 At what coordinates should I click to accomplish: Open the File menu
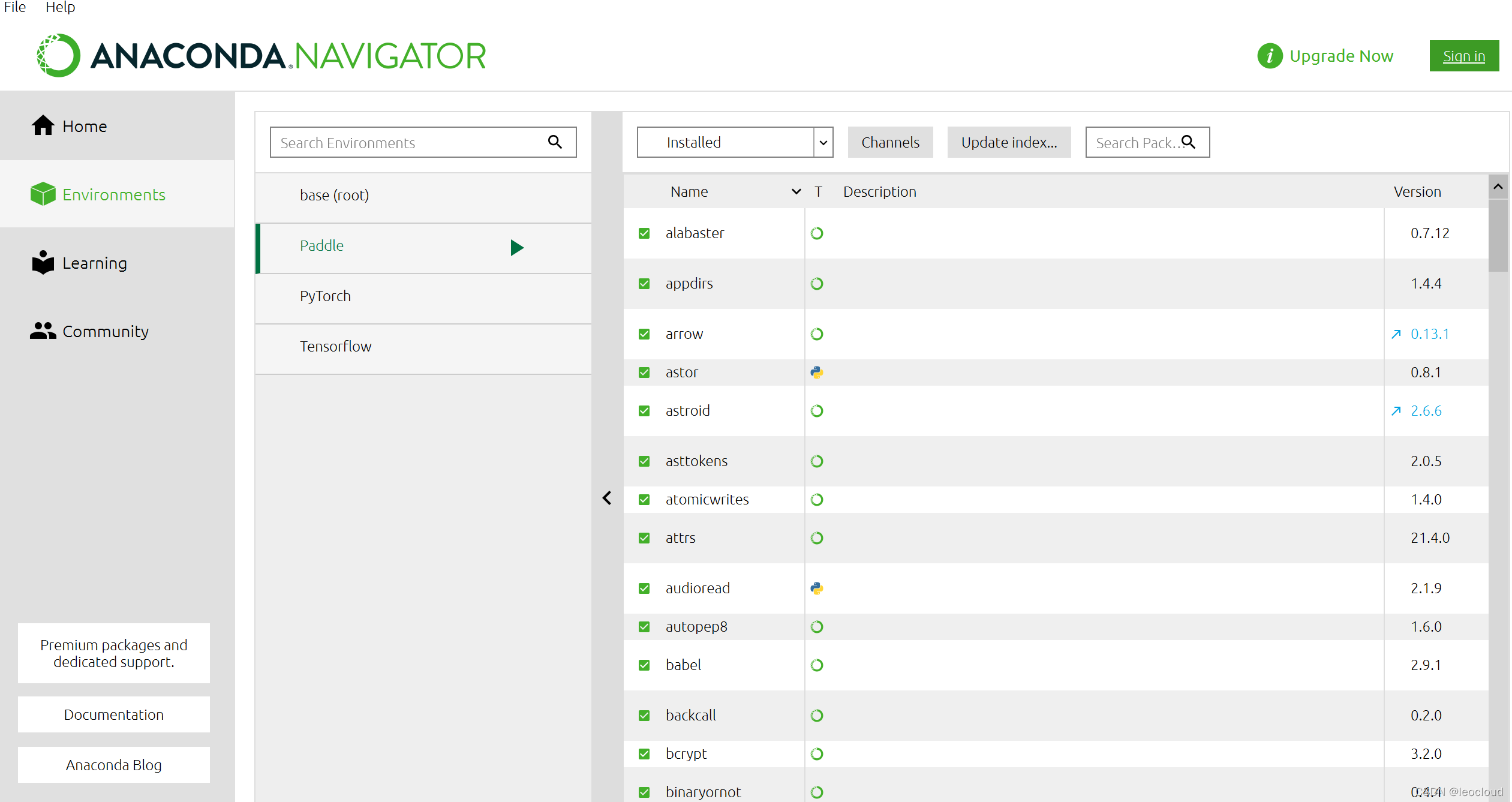[15, 7]
